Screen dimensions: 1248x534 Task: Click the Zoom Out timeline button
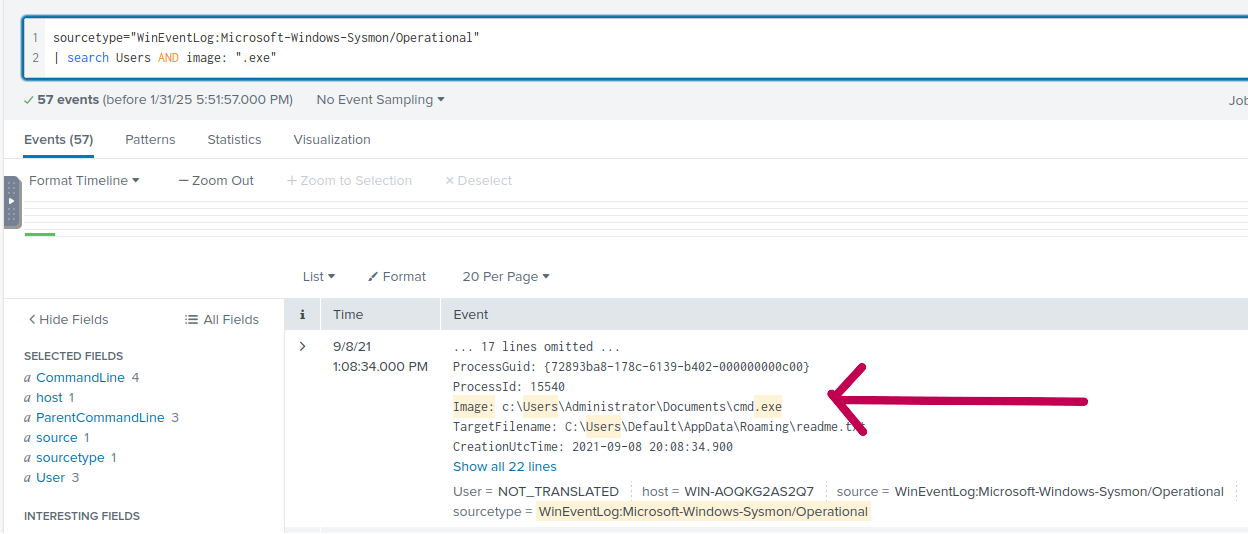click(216, 181)
